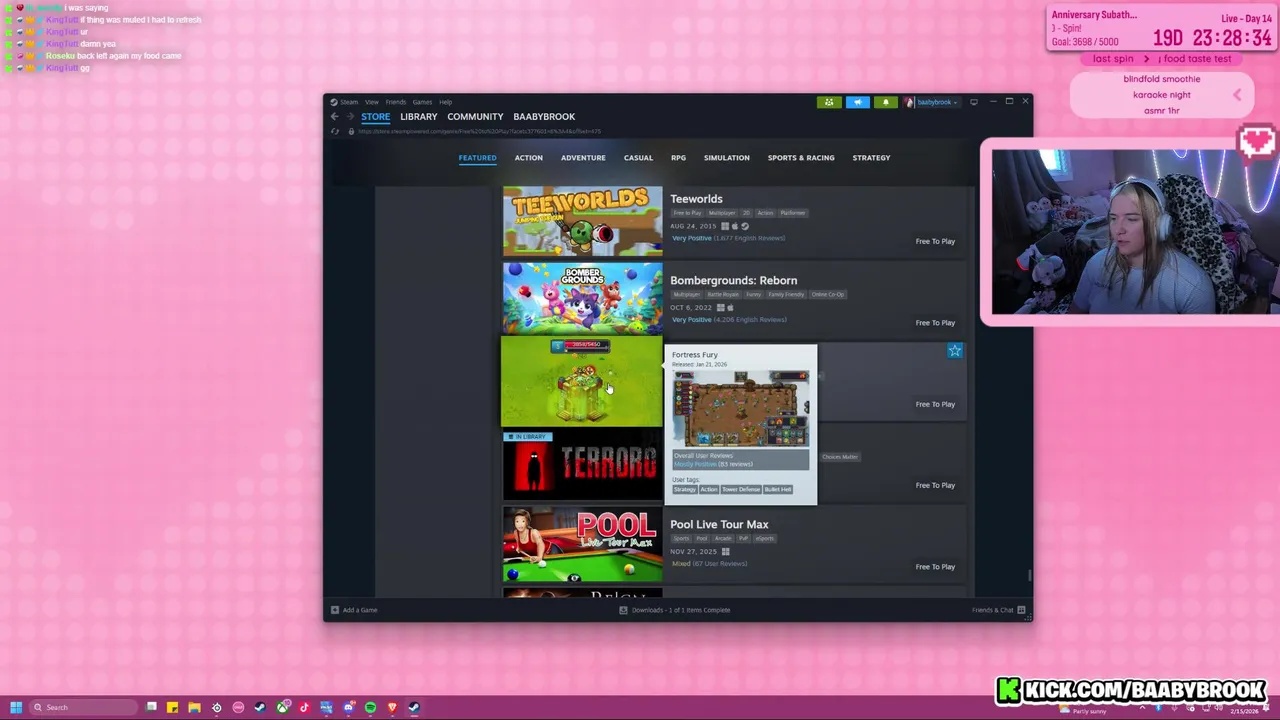Select the CASUAL genre tab
1280x720 pixels.
pyautogui.click(x=638, y=158)
